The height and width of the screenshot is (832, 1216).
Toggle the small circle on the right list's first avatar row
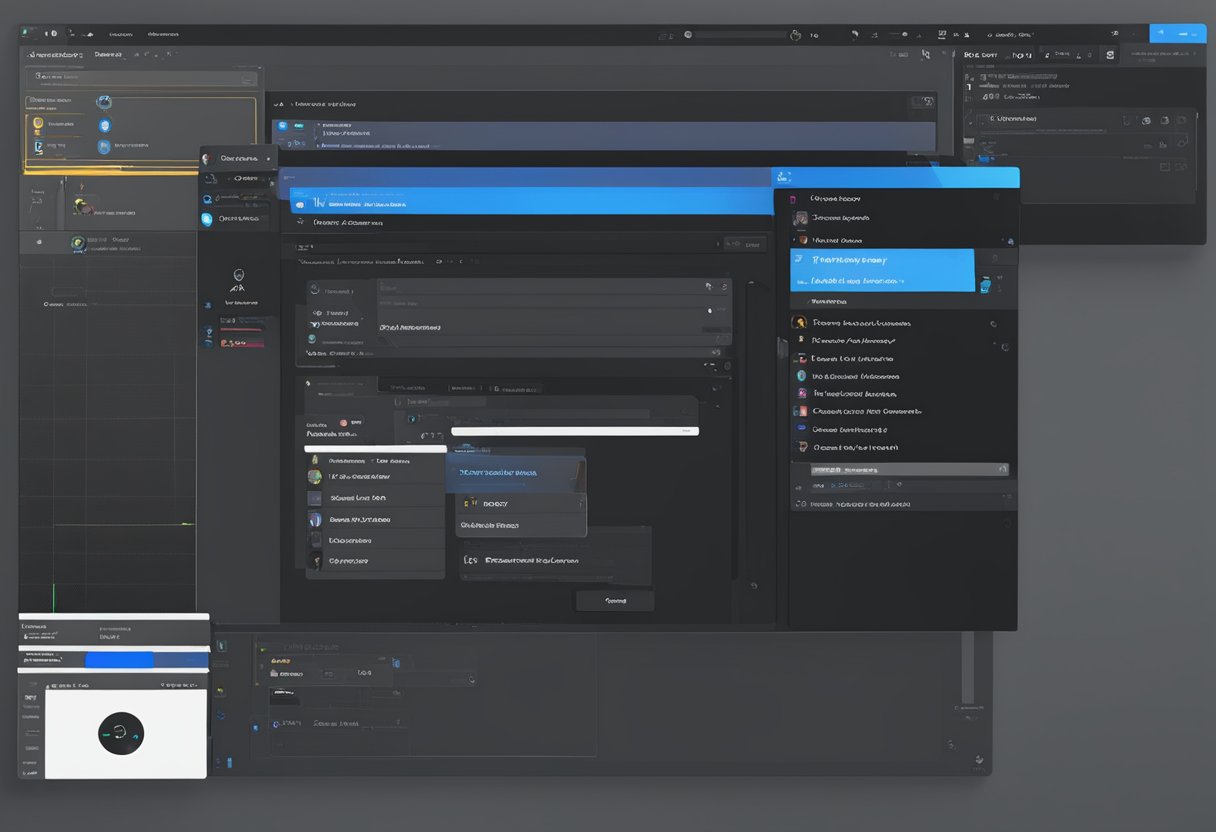pyautogui.click(x=993, y=324)
